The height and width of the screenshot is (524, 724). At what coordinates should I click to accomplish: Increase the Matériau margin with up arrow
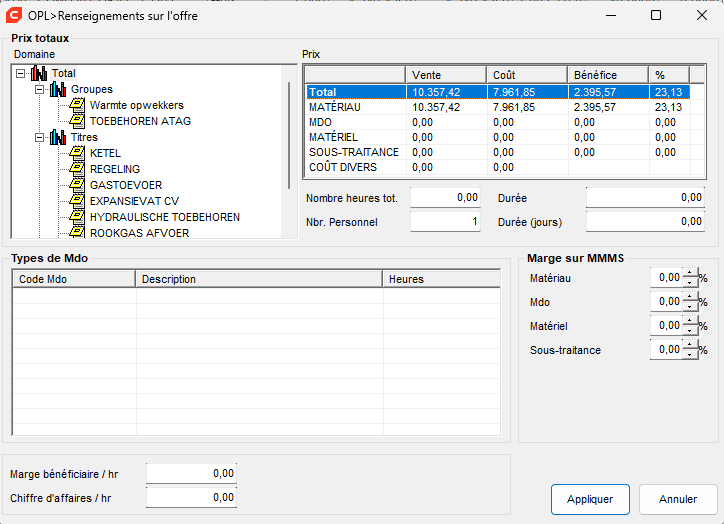point(690,273)
